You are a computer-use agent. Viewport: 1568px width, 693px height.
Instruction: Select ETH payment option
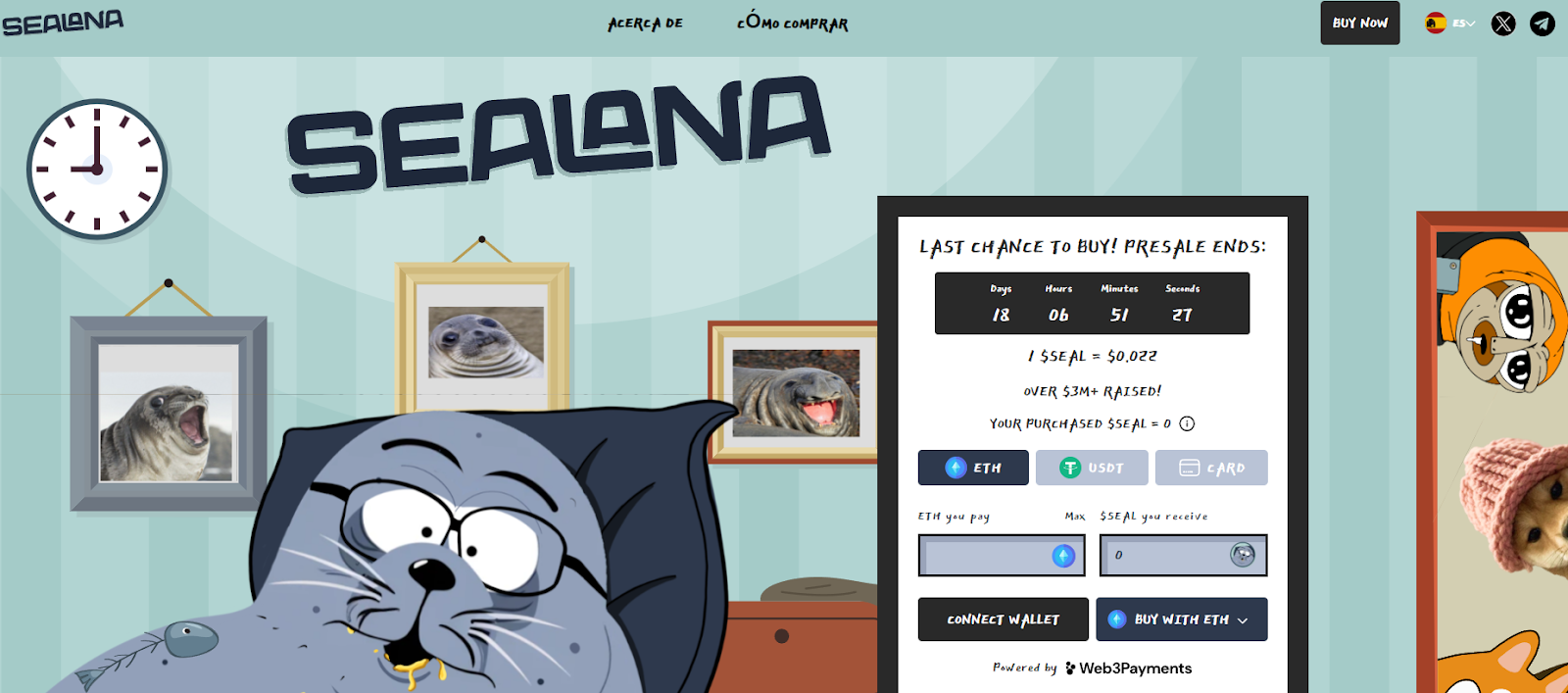[973, 468]
